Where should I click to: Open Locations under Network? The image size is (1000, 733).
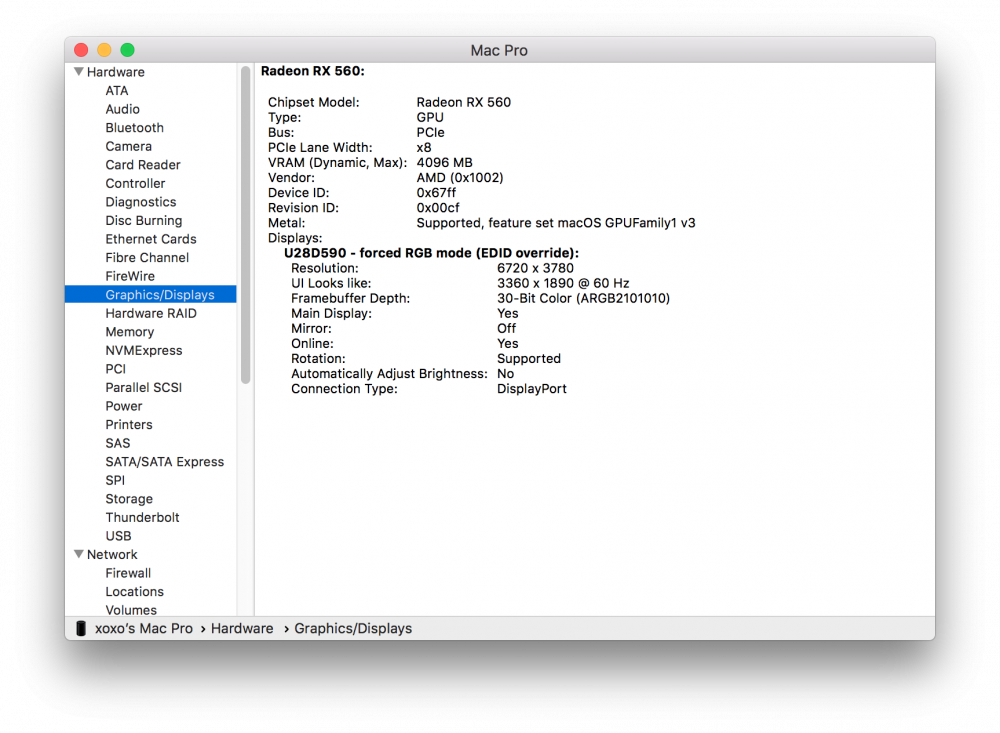135,591
